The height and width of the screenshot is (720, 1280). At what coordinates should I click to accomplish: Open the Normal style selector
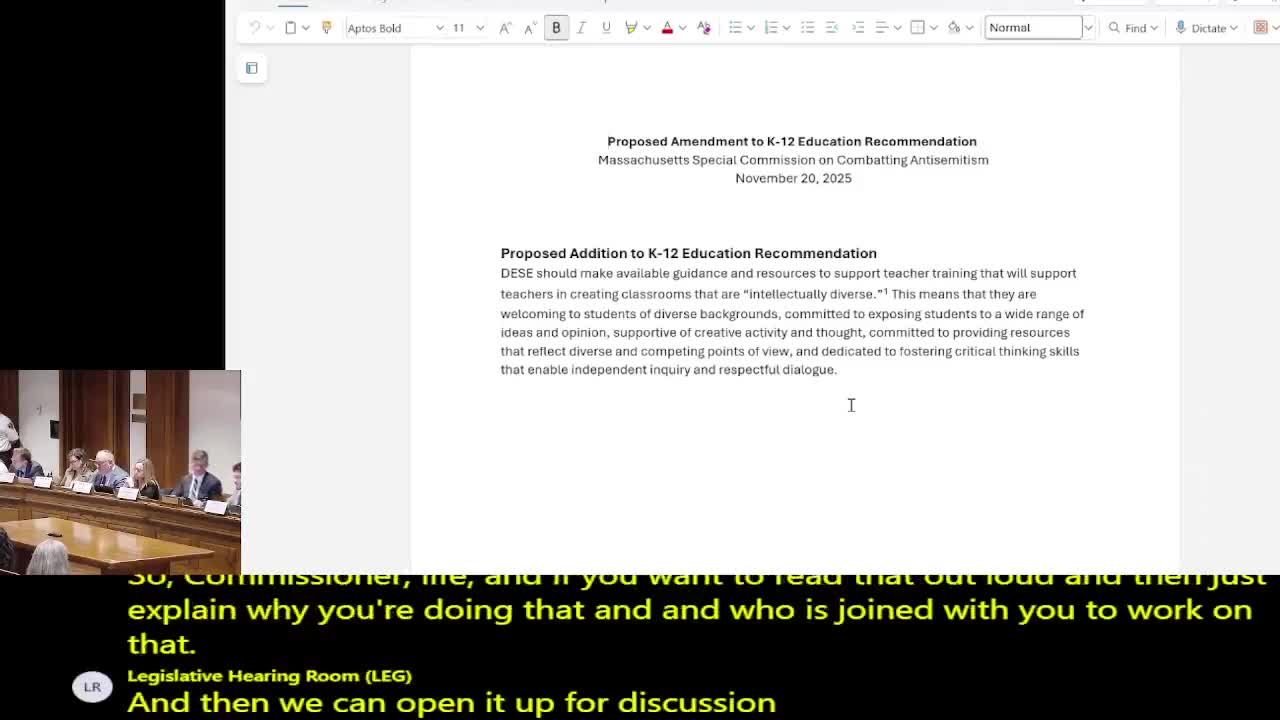click(x=1033, y=27)
